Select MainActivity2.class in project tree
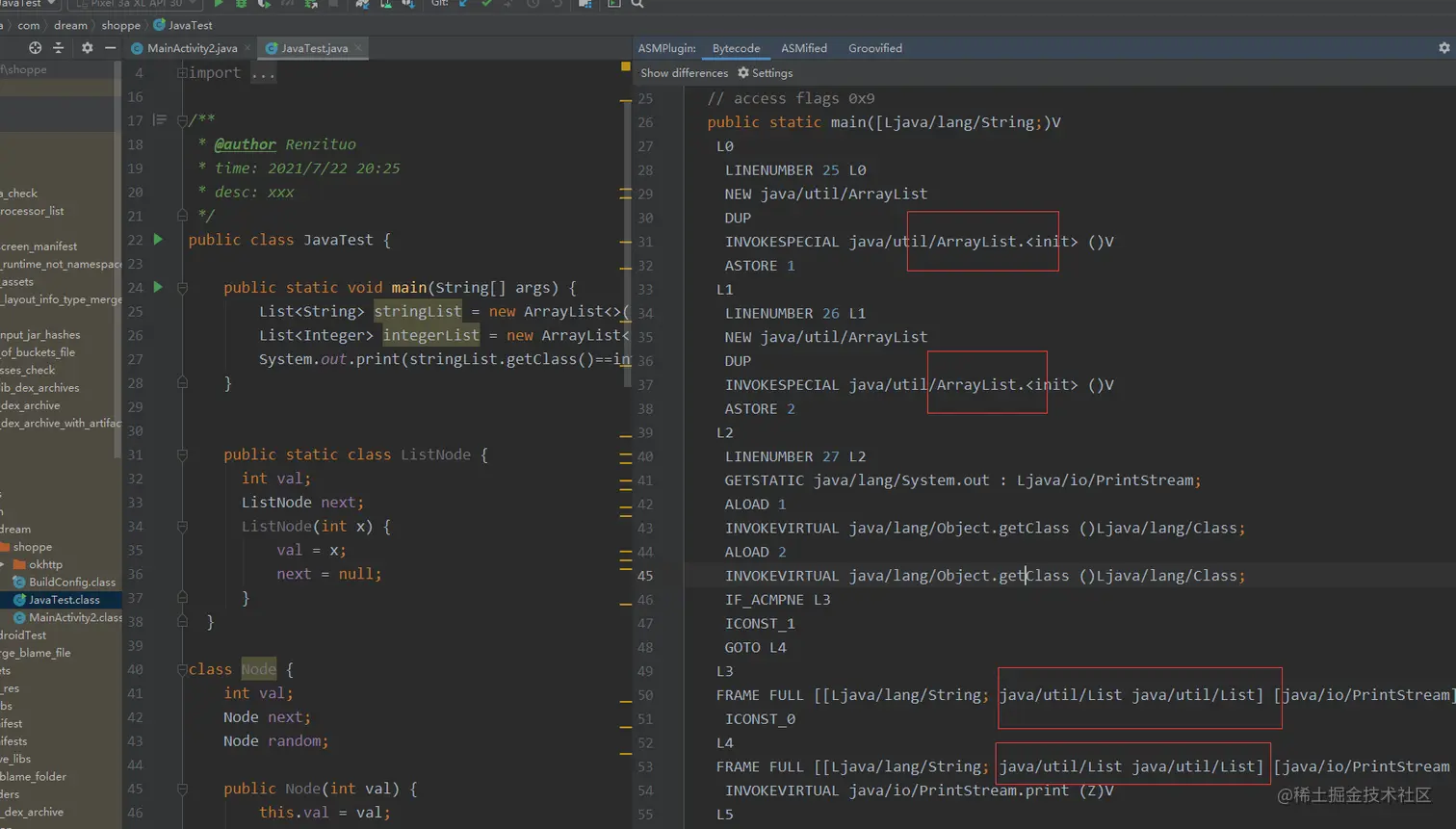 click(x=61, y=618)
